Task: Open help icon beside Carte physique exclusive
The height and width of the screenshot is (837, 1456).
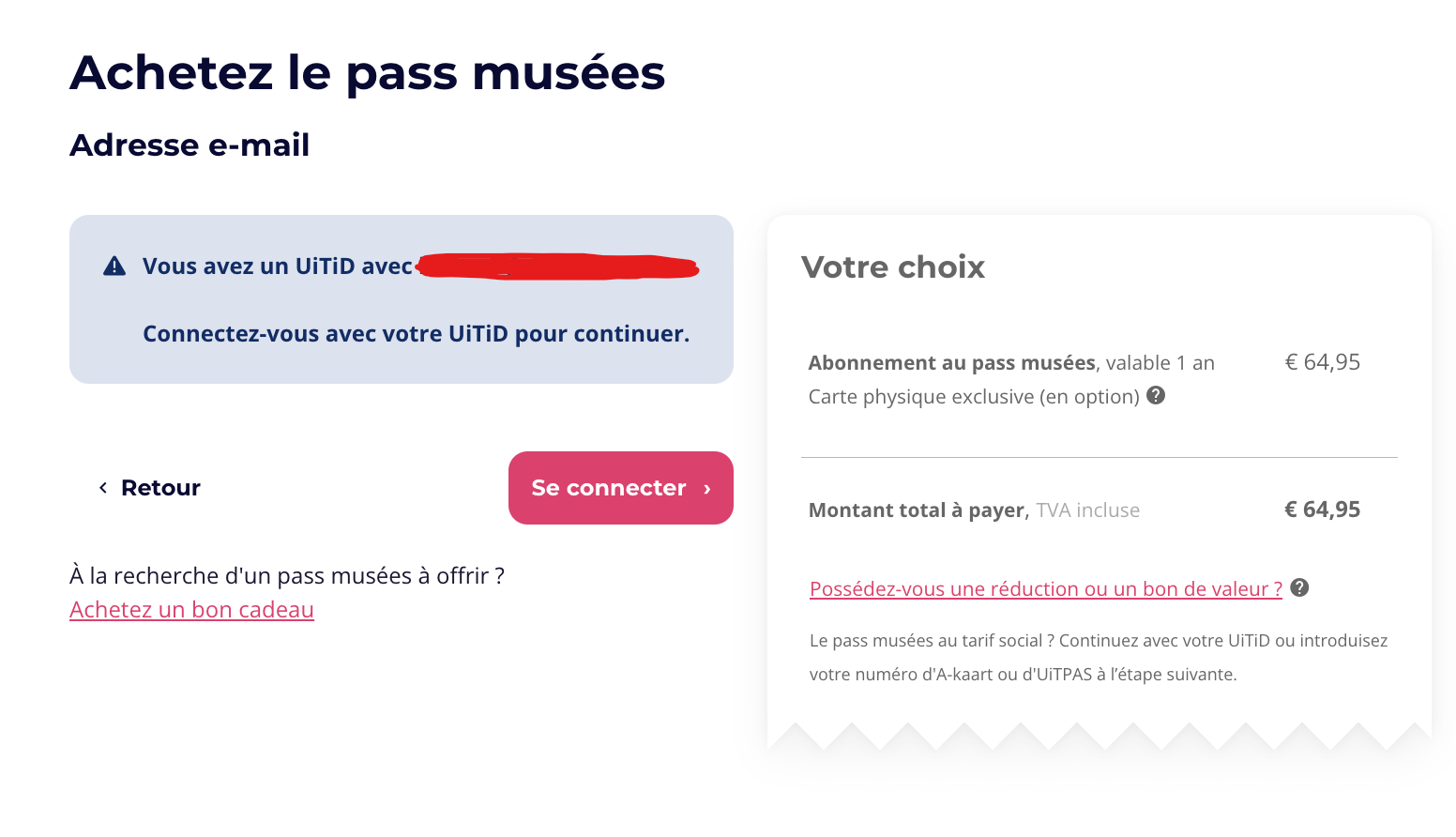Action: coord(1156,395)
